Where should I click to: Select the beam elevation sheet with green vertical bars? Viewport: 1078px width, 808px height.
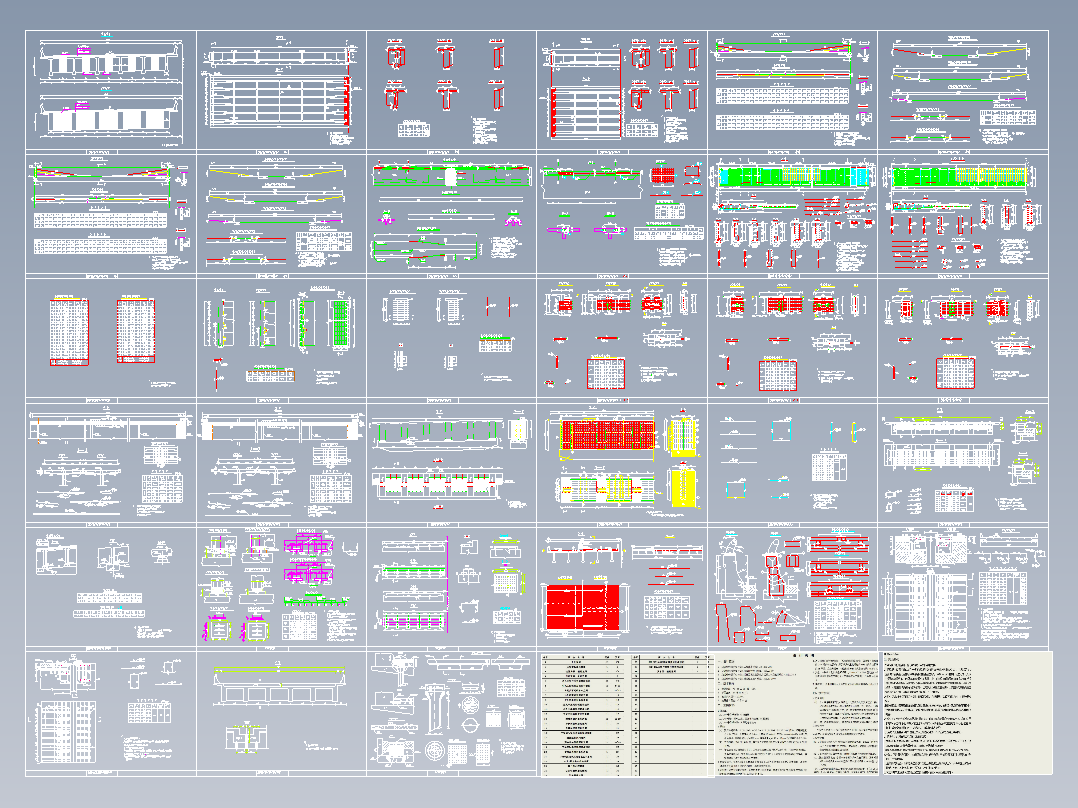coord(451,463)
